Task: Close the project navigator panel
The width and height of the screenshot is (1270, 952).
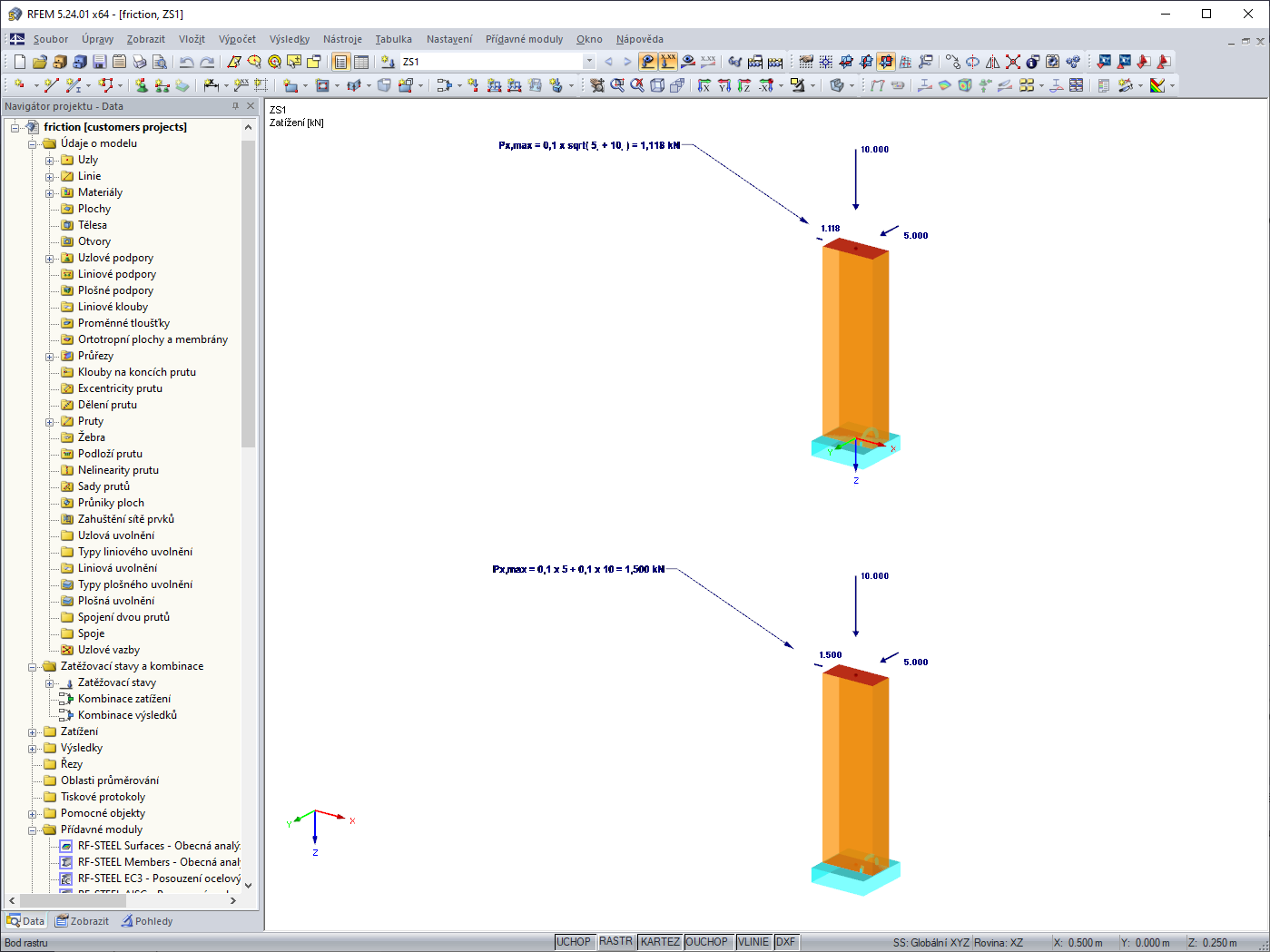Action: pos(251,106)
